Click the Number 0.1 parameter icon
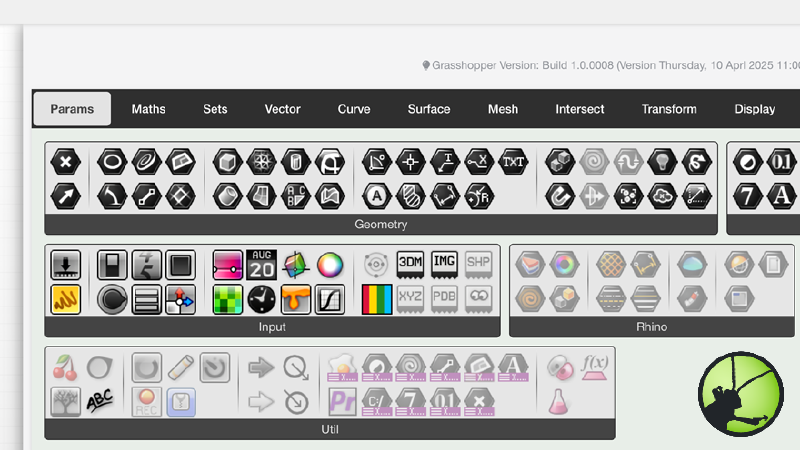This screenshot has width=800, height=450. [782, 162]
